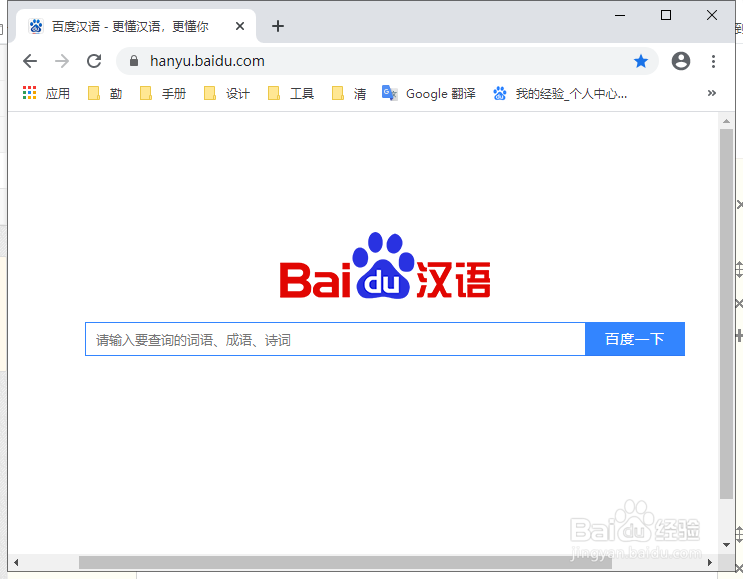Open the 设计 bookmark folder
743x579 pixels.
227,93
